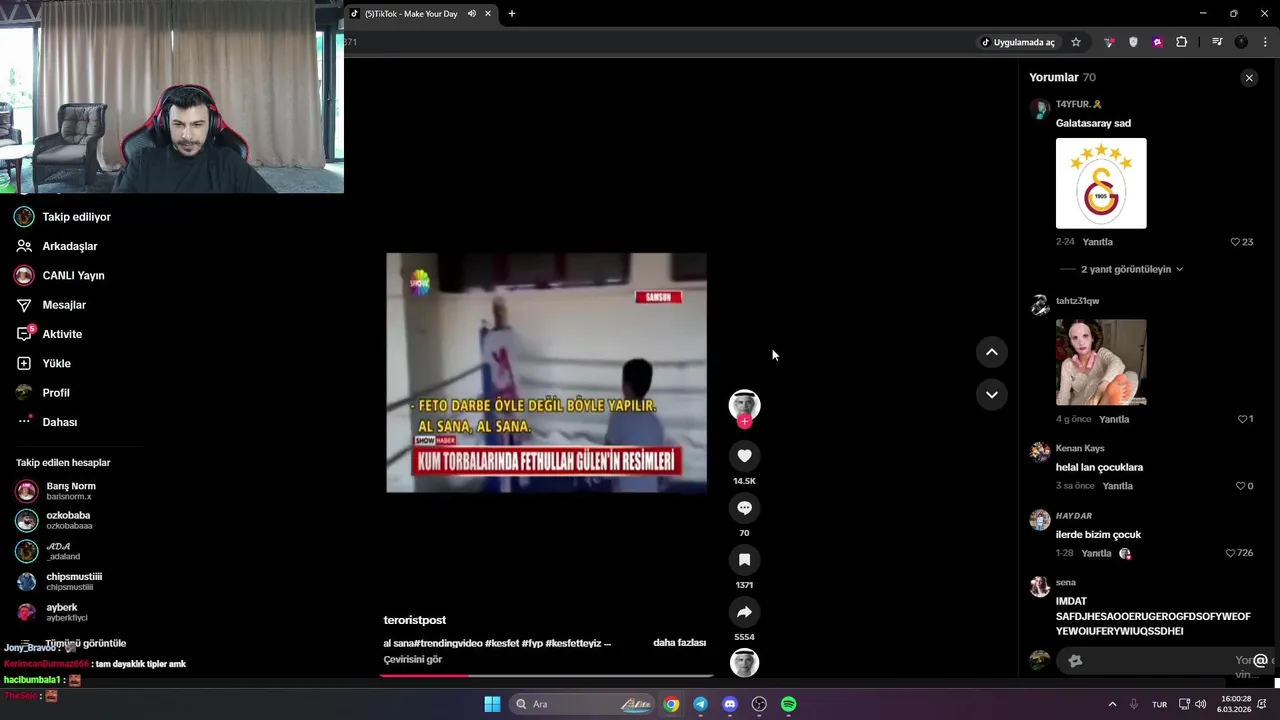Screen dimensions: 1280x720
Task: Follow the creator with the red plus badge
Action: tap(744, 421)
